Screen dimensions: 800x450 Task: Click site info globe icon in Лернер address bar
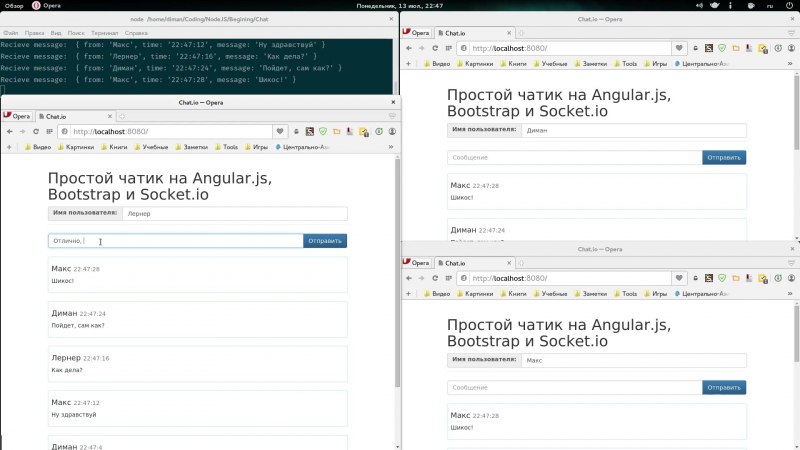(65, 132)
